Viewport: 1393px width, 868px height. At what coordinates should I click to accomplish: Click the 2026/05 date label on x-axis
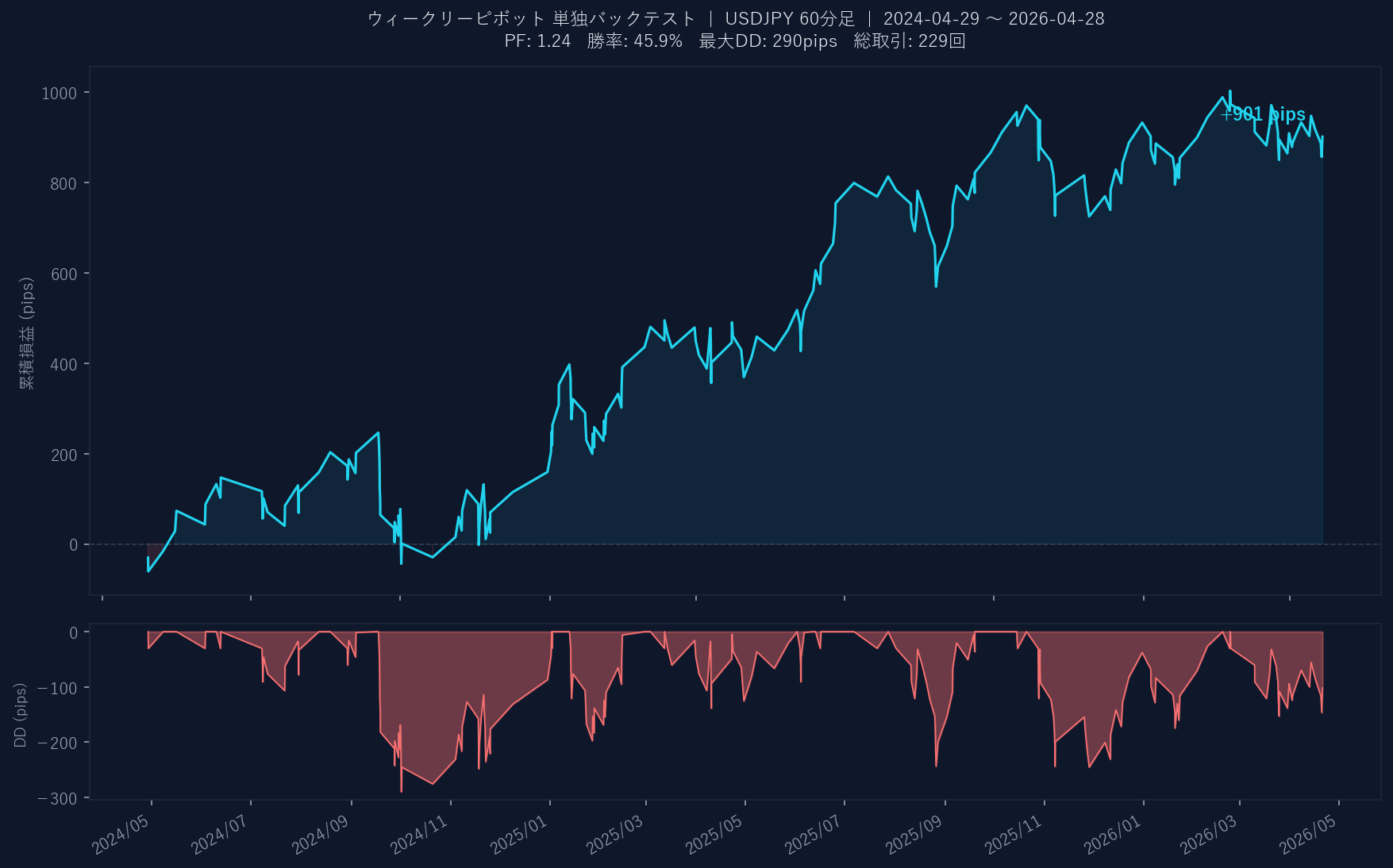point(1307,835)
